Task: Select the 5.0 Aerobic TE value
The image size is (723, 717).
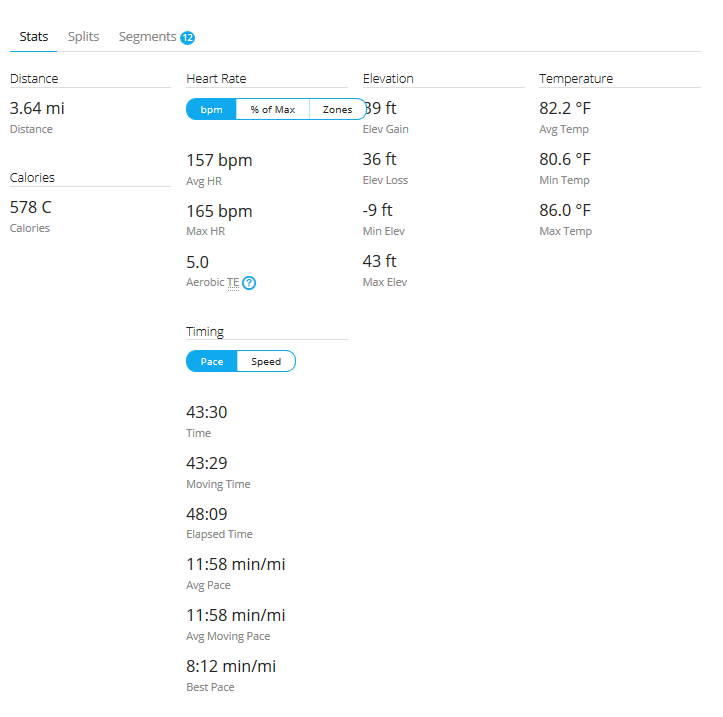Action: point(197,262)
